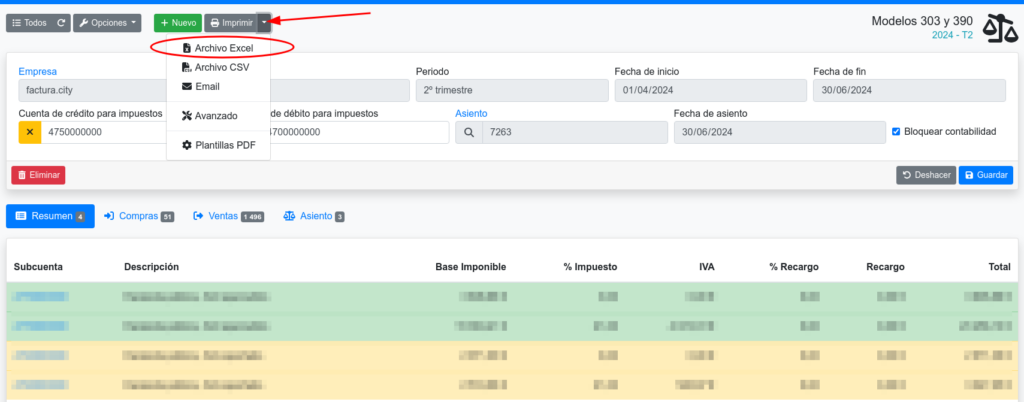The width and height of the screenshot is (1024, 402).
Task: Click the Deshacer undo button
Action: tap(924, 175)
